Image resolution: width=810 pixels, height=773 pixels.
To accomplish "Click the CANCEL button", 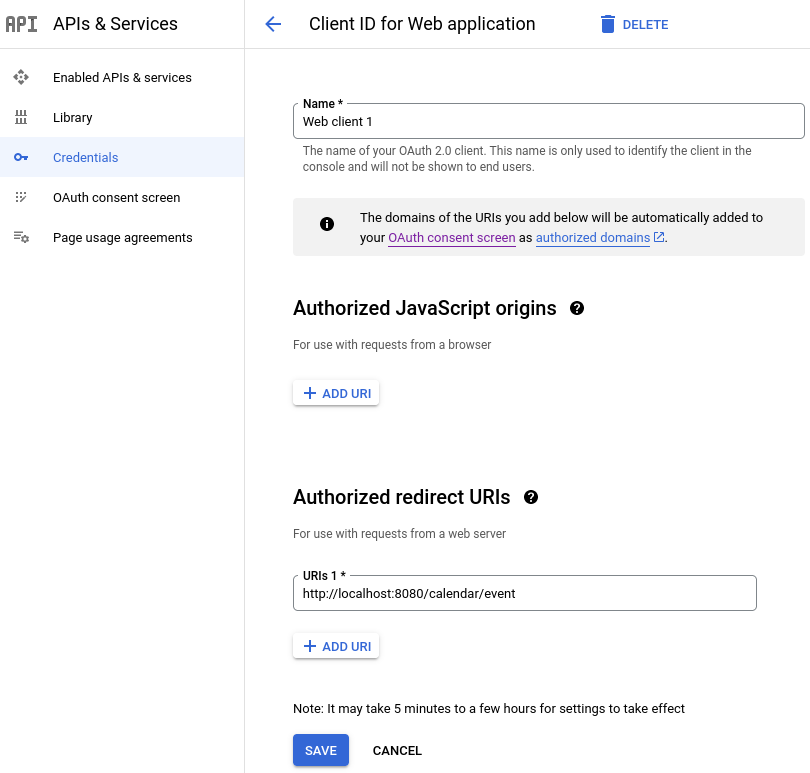I will tap(397, 750).
